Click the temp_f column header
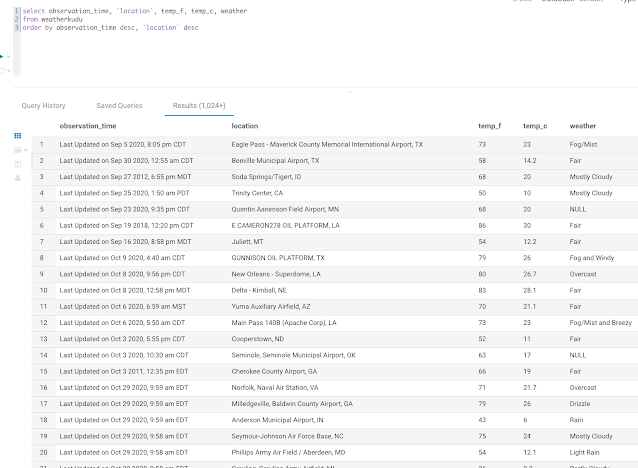The image size is (638, 468). pos(491,126)
